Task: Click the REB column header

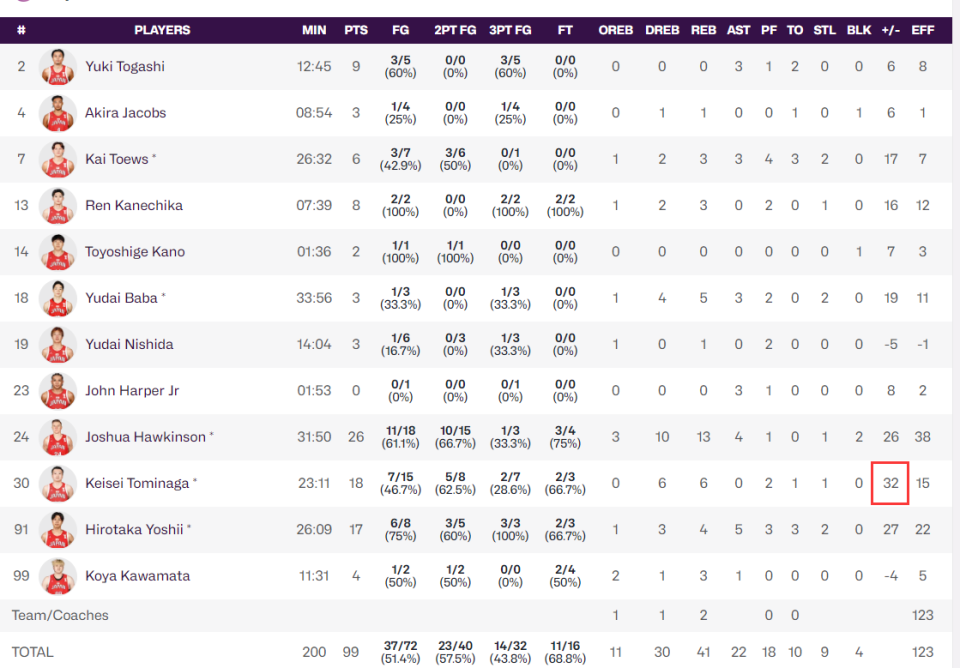Action: (x=703, y=30)
